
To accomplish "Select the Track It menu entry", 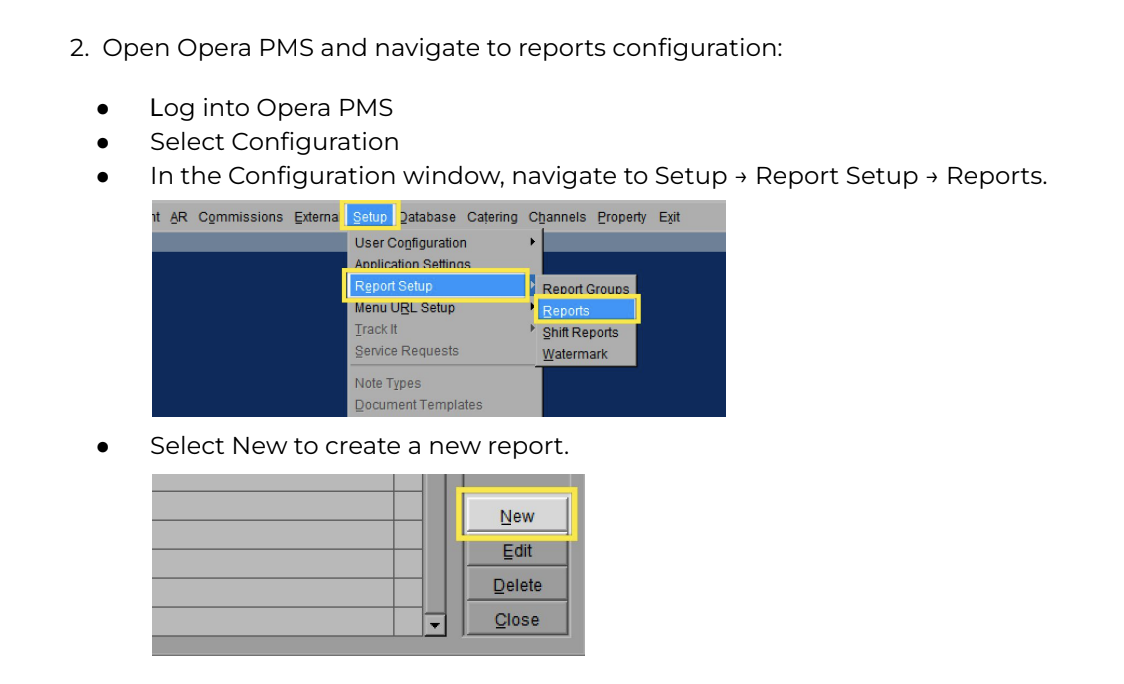I will [444, 329].
